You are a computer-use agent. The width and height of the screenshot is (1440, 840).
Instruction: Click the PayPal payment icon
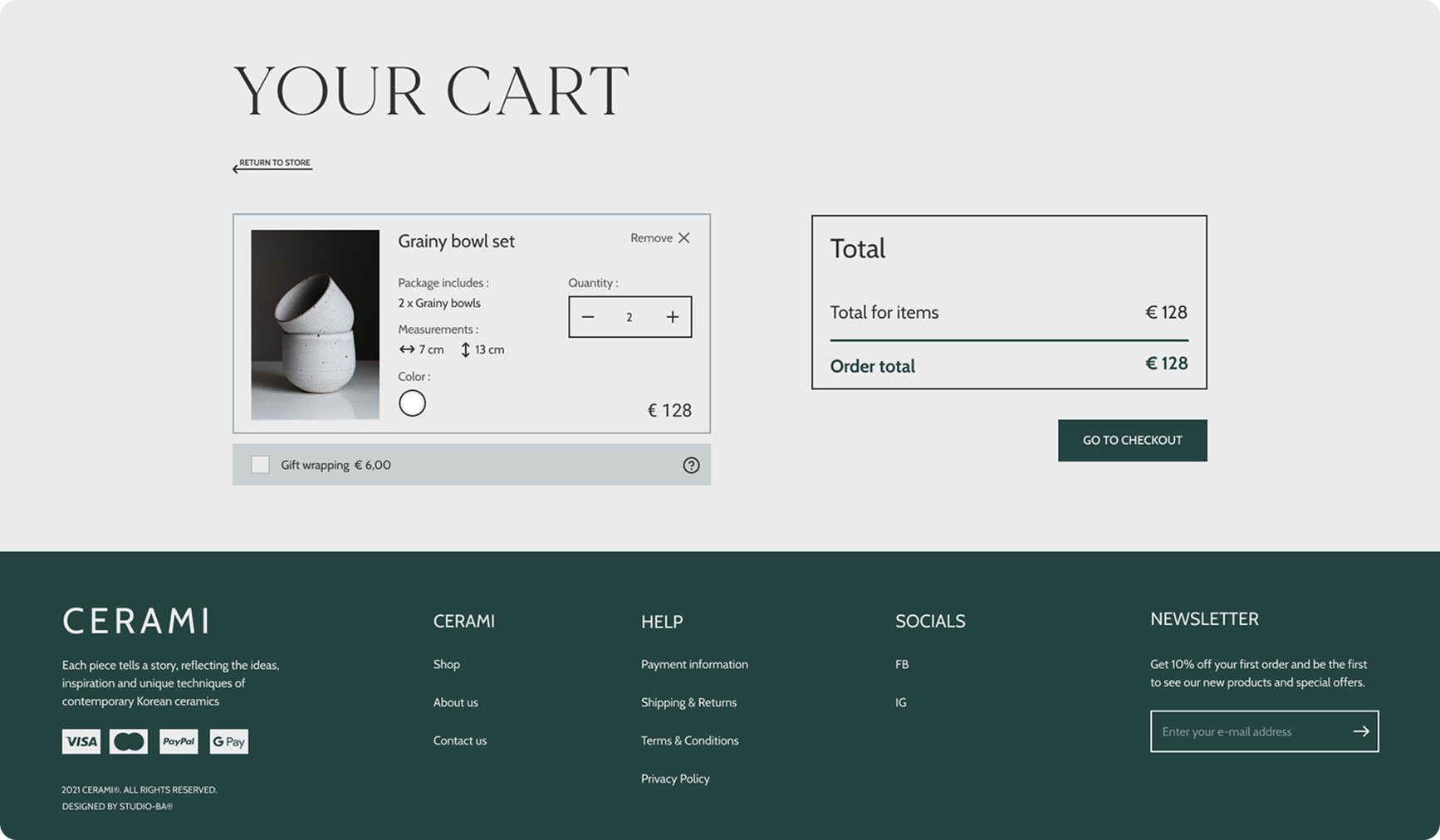pos(179,741)
